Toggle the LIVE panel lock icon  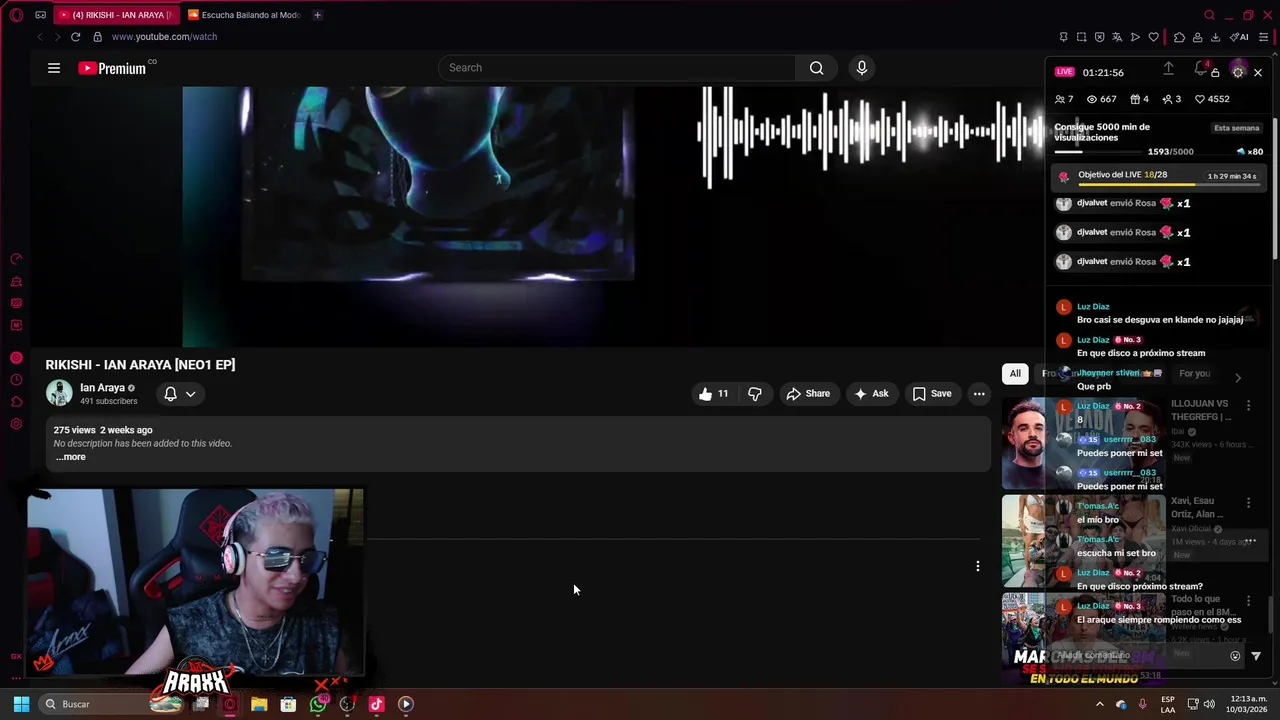pos(1215,73)
